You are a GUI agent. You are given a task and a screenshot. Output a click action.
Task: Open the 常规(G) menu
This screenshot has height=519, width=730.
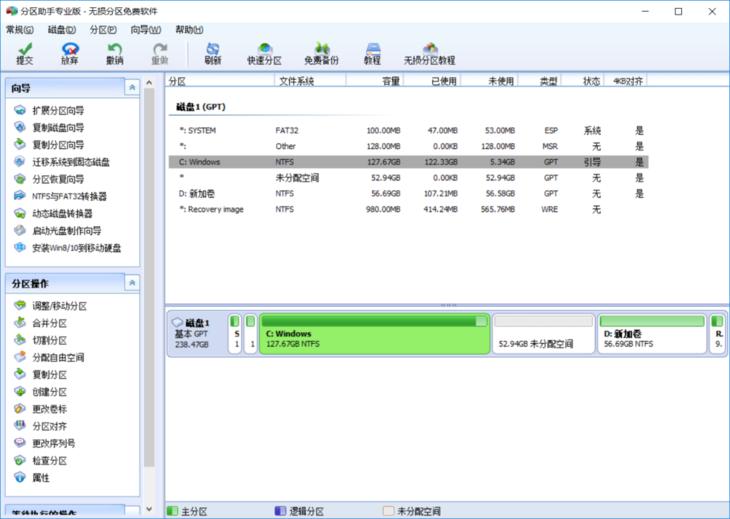20,30
